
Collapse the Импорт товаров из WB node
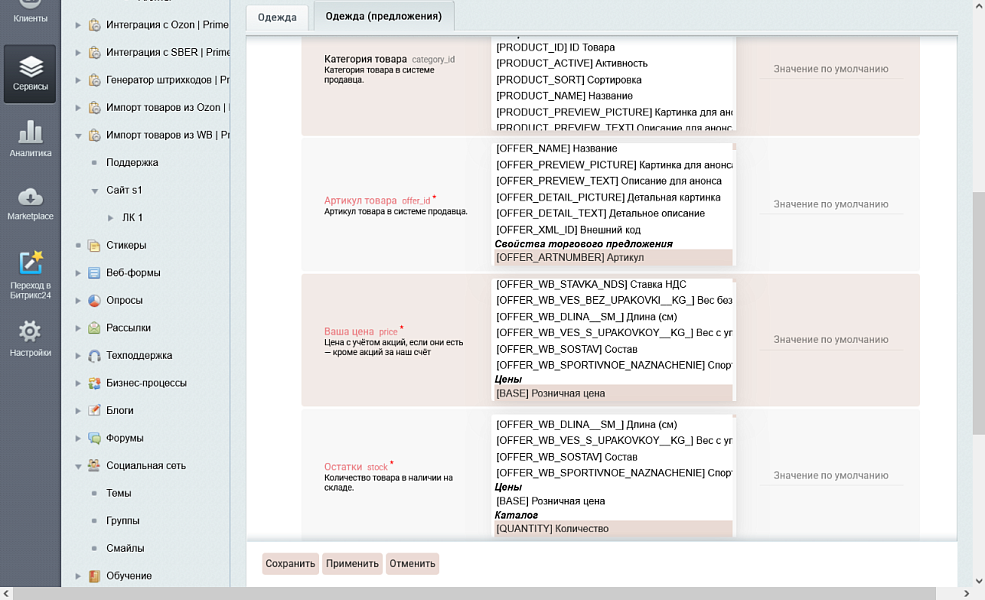78,135
